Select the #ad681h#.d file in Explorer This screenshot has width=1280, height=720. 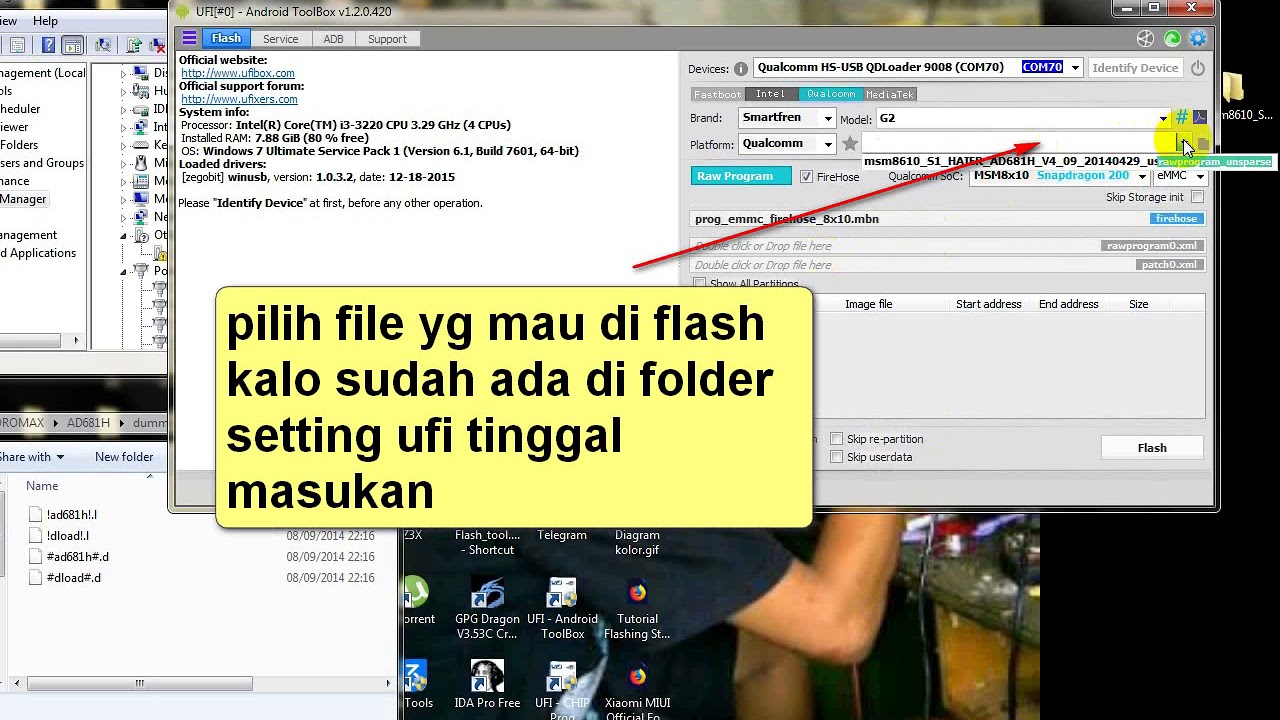click(x=77, y=557)
